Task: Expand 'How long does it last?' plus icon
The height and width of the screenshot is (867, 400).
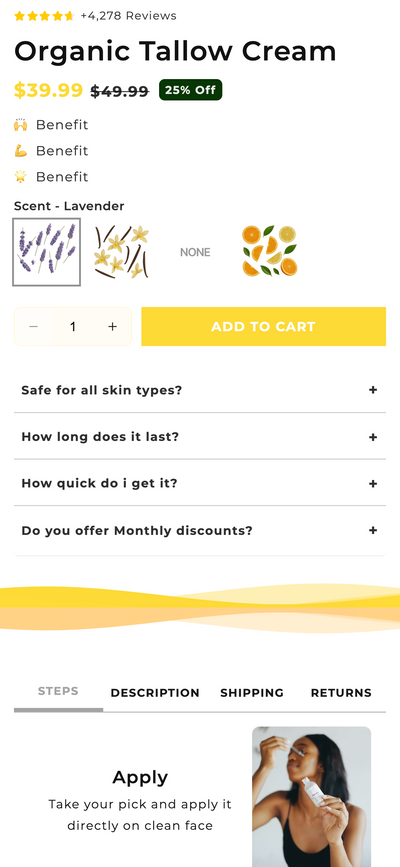Action: pyautogui.click(x=373, y=437)
